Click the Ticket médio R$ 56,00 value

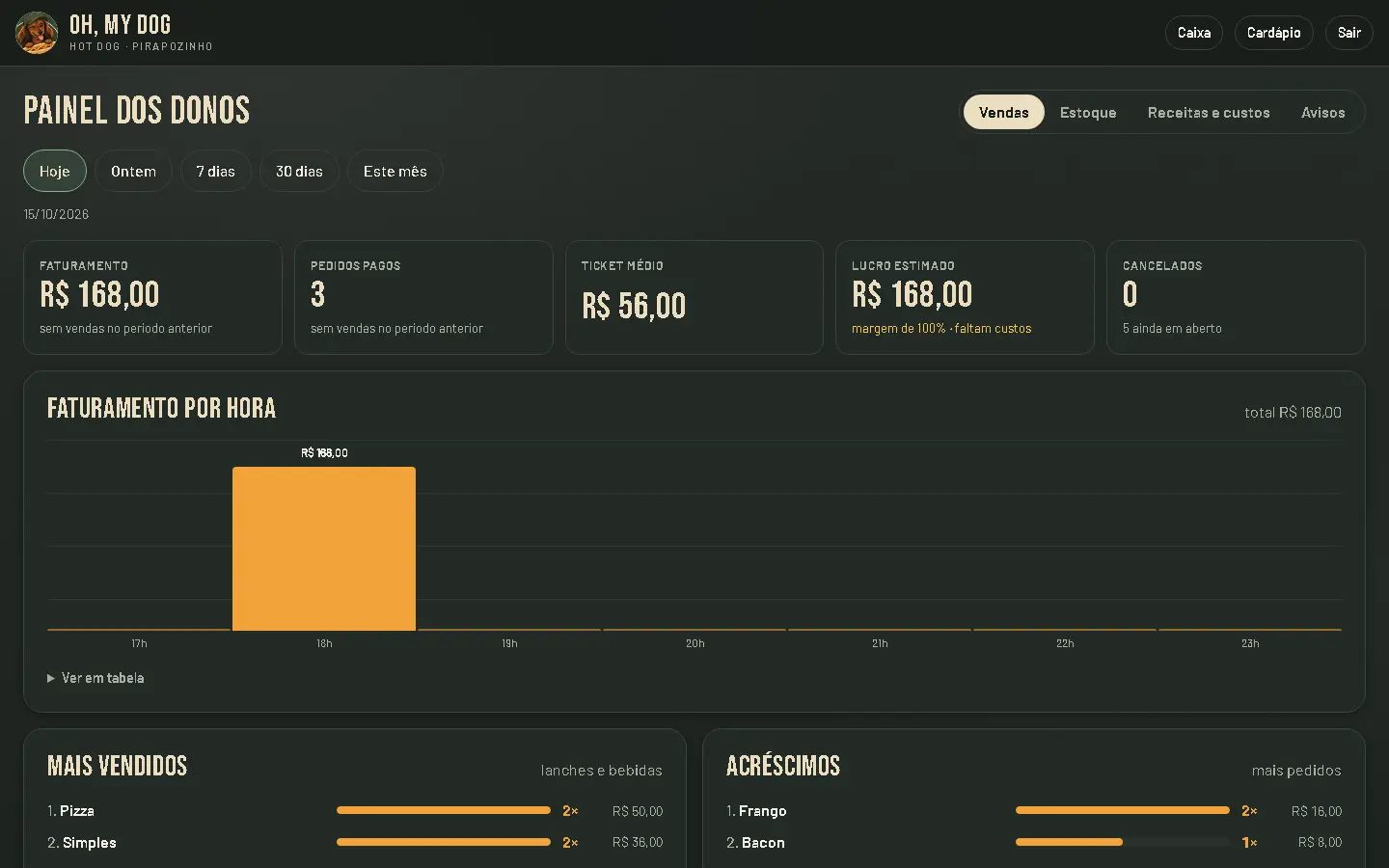(x=634, y=306)
